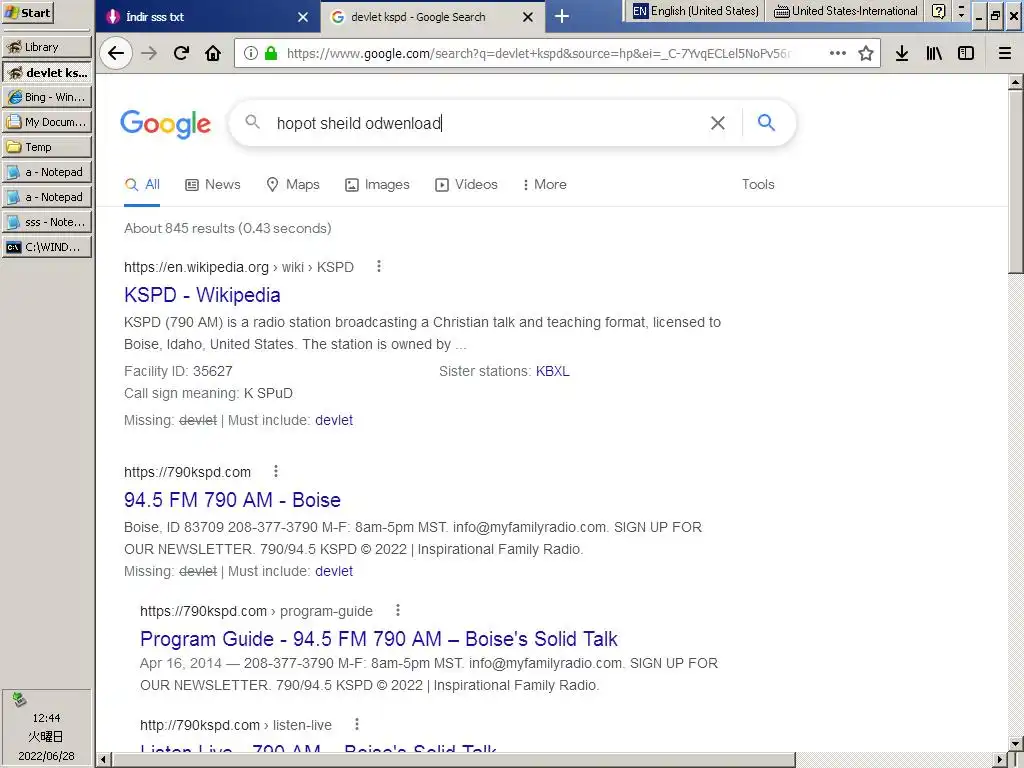The image size is (1024, 768).
Task: Click the 12:44 taskbar clock
Action: pos(46,718)
